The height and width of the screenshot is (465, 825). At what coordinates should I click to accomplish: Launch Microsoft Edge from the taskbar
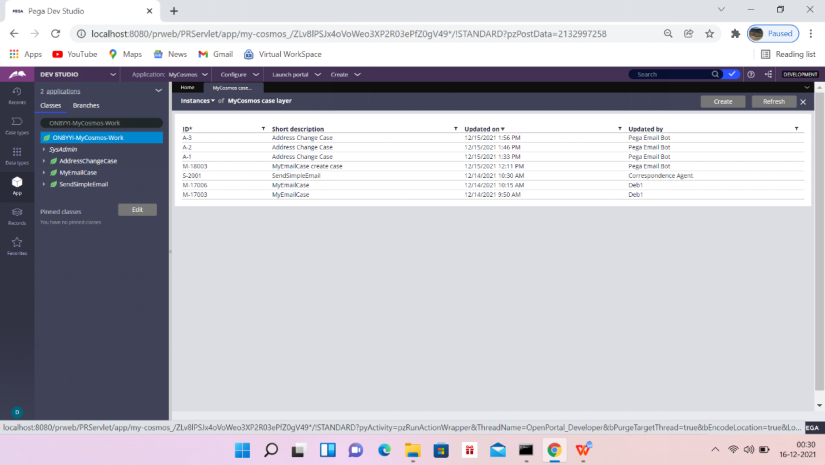[385, 450]
